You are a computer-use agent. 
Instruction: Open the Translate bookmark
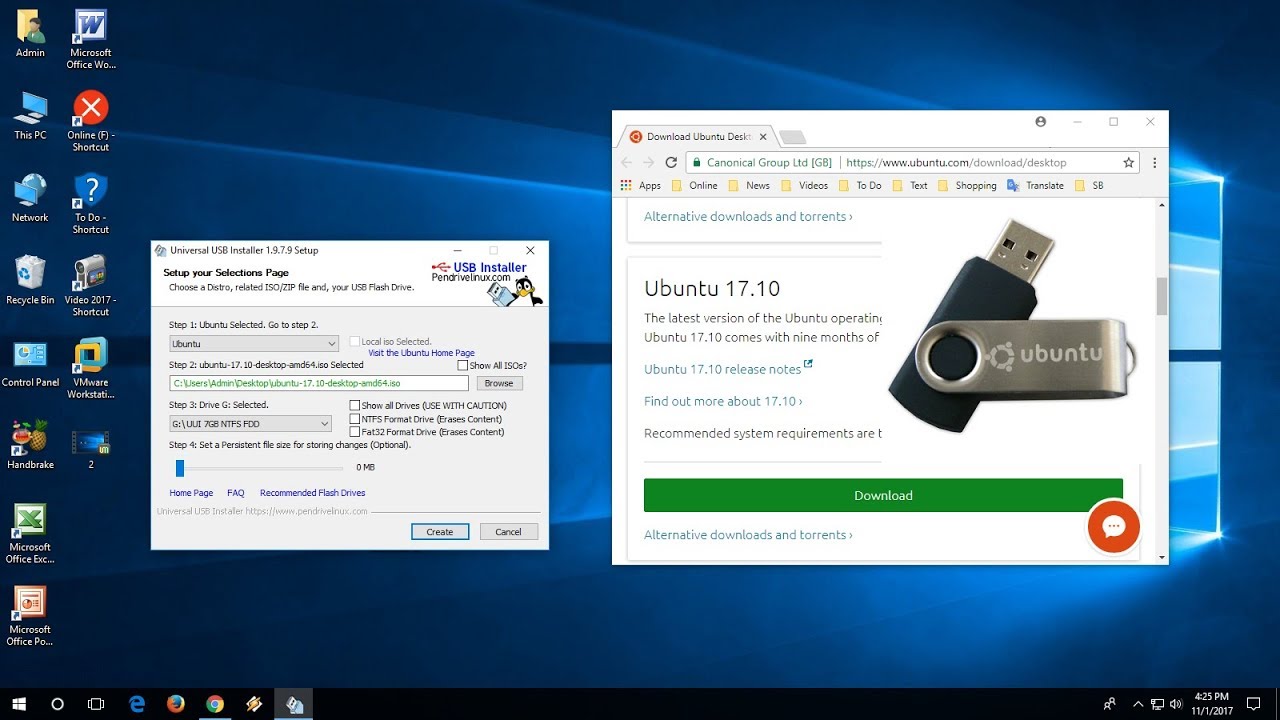coord(1035,185)
